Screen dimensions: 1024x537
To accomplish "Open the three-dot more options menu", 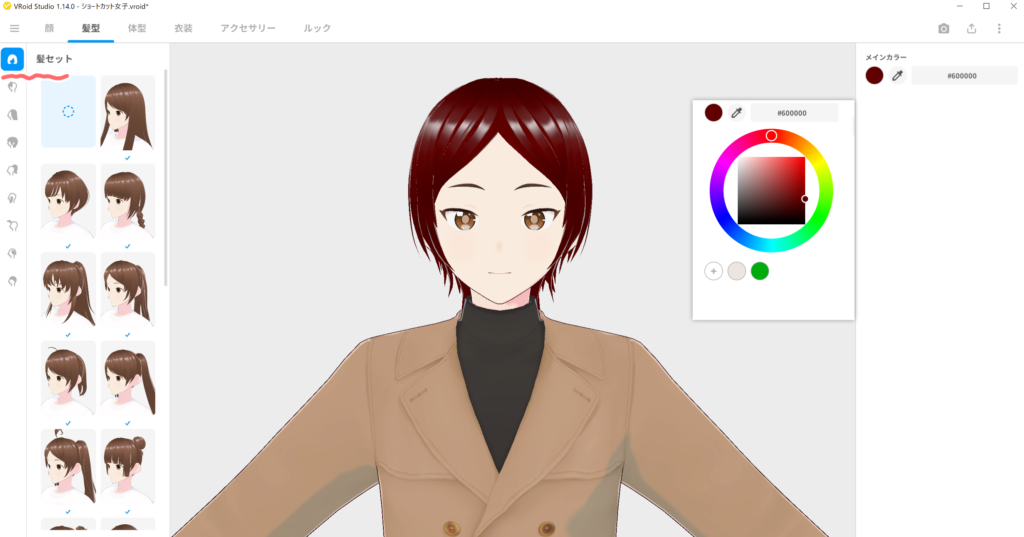I will point(999,29).
